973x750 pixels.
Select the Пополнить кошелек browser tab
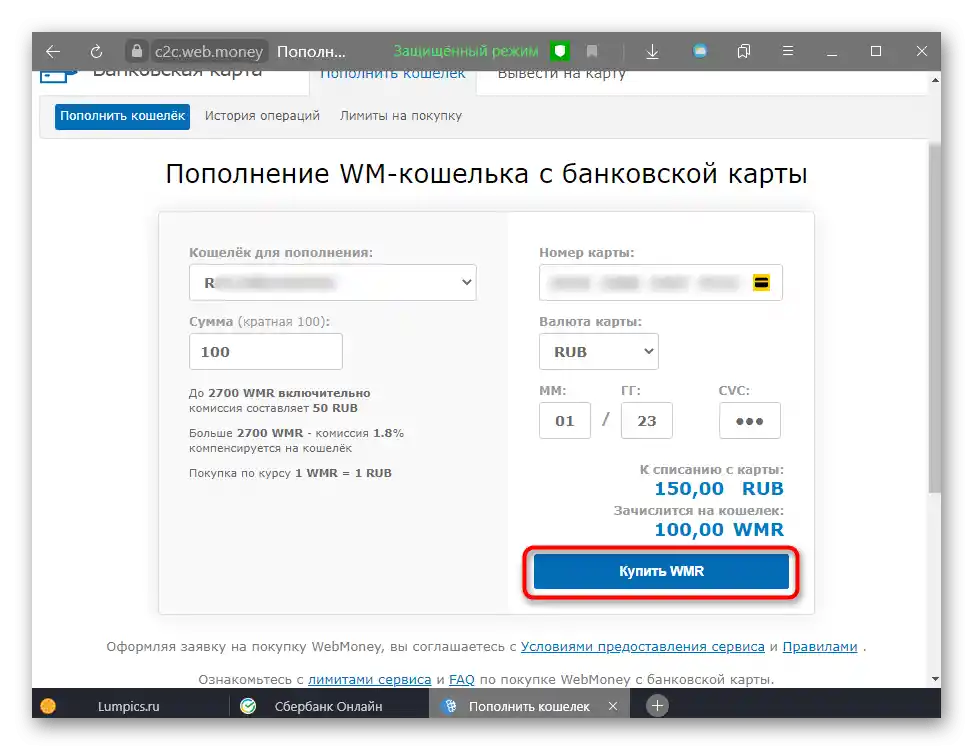coord(529,706)
